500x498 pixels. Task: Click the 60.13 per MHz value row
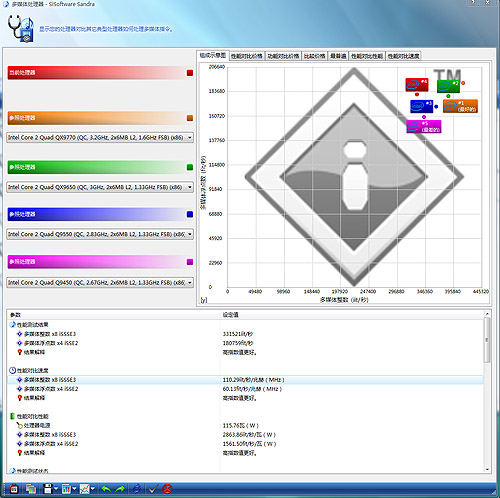246,389
